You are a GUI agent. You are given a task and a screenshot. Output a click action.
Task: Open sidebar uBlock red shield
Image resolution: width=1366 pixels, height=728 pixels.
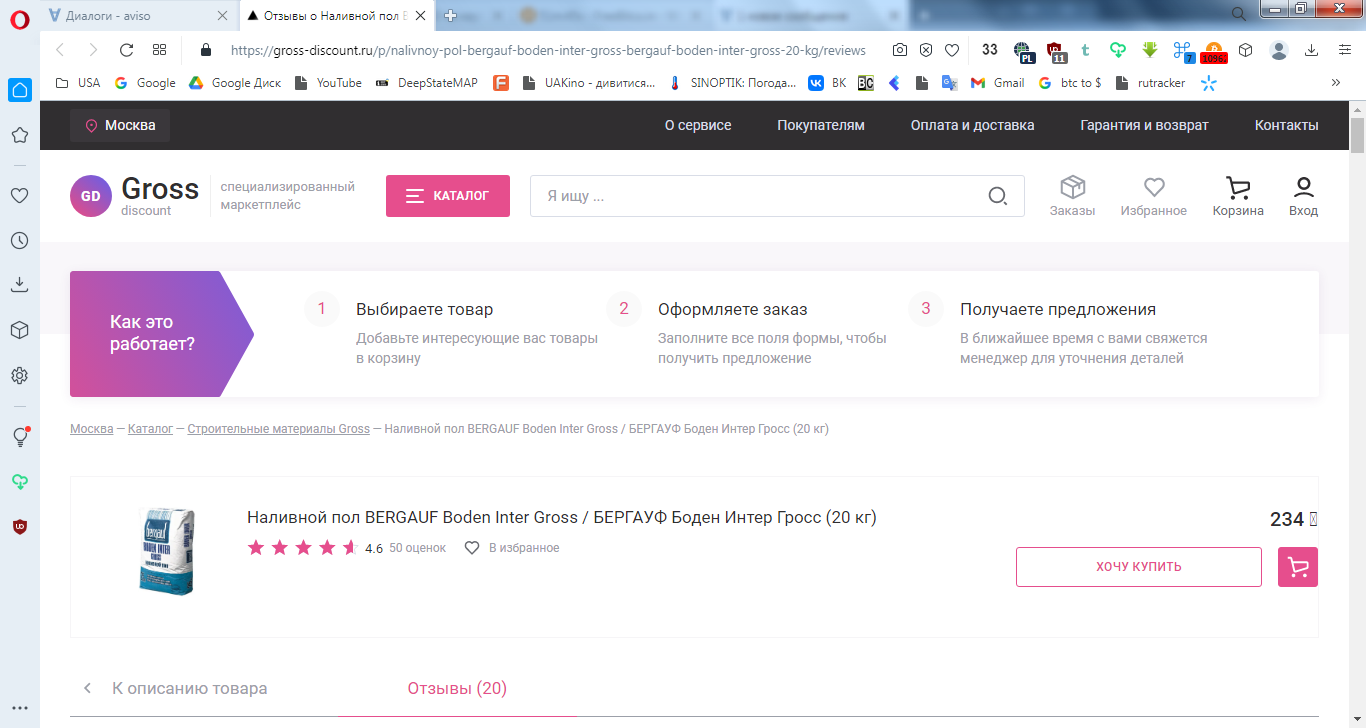coord(20,526)
